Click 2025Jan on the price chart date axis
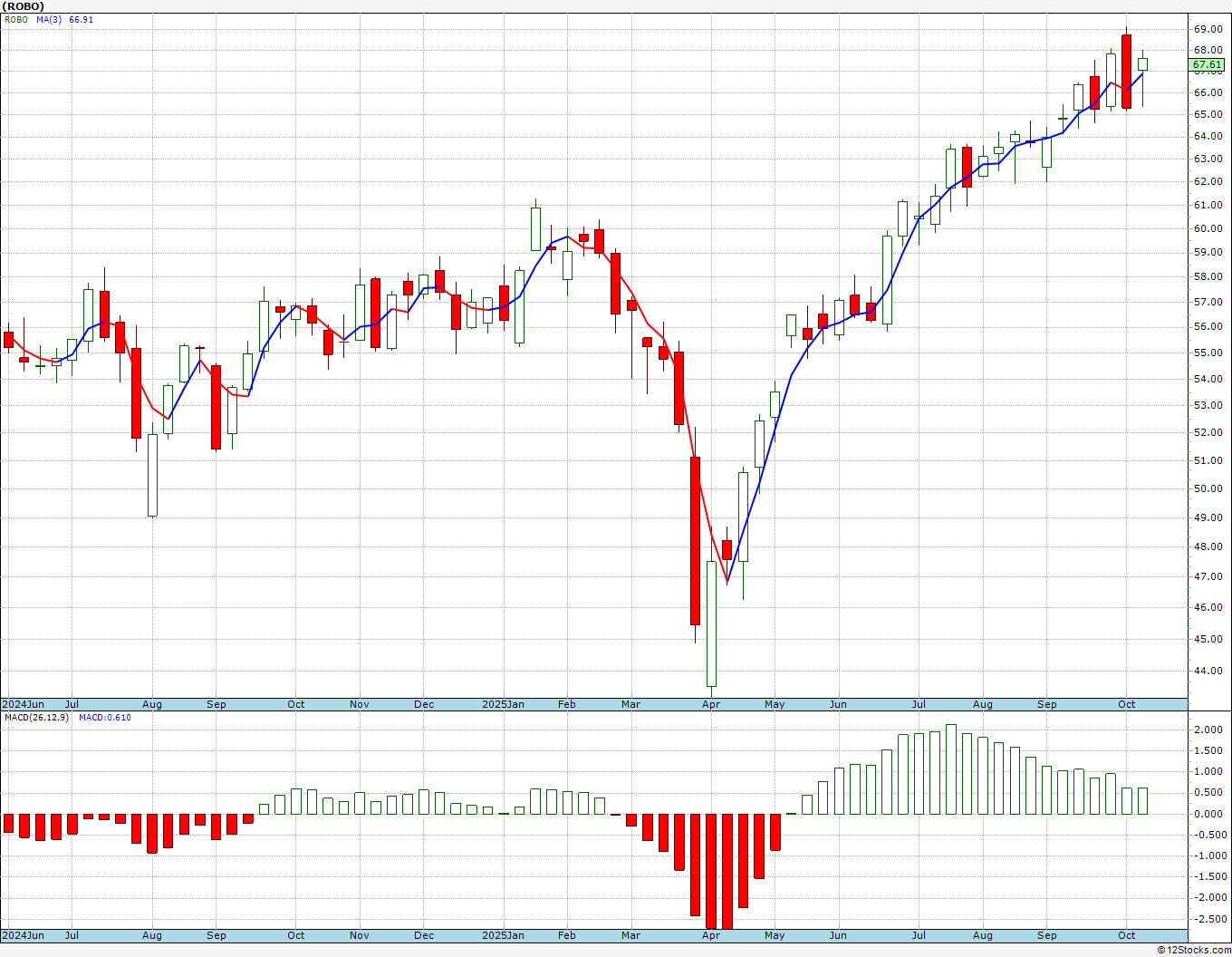 click(x=504, y=704)
